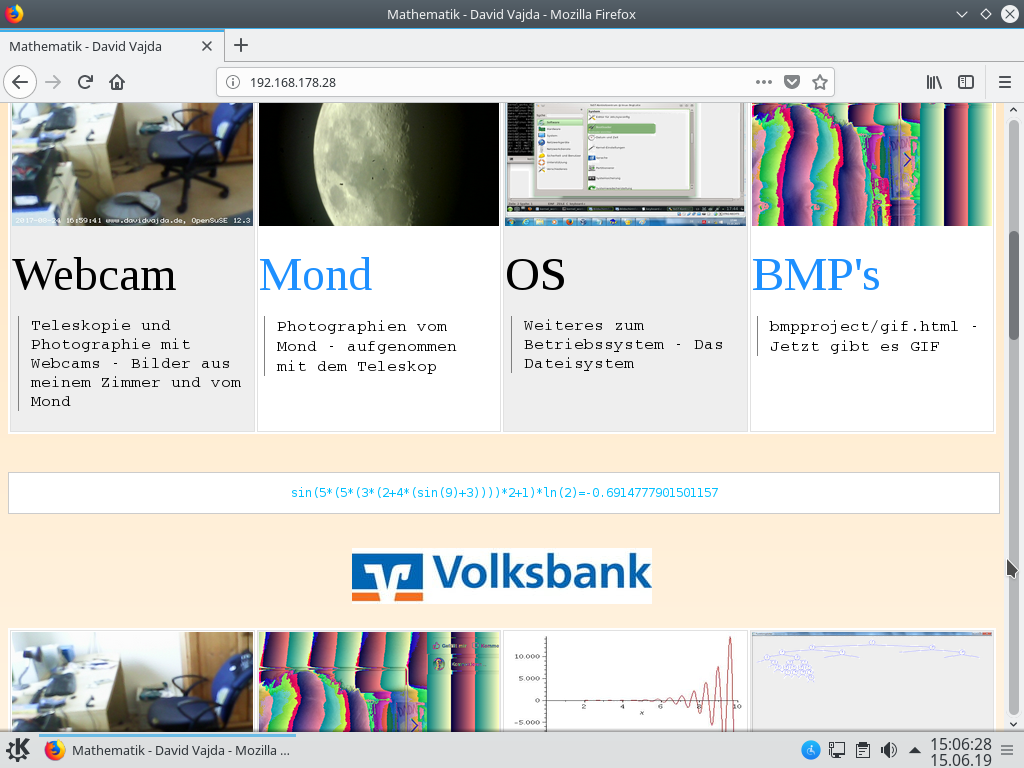Mute audio via the volume icon
Screen dimensions: 1024x768
pyautogui.click(x=888, y=750)
